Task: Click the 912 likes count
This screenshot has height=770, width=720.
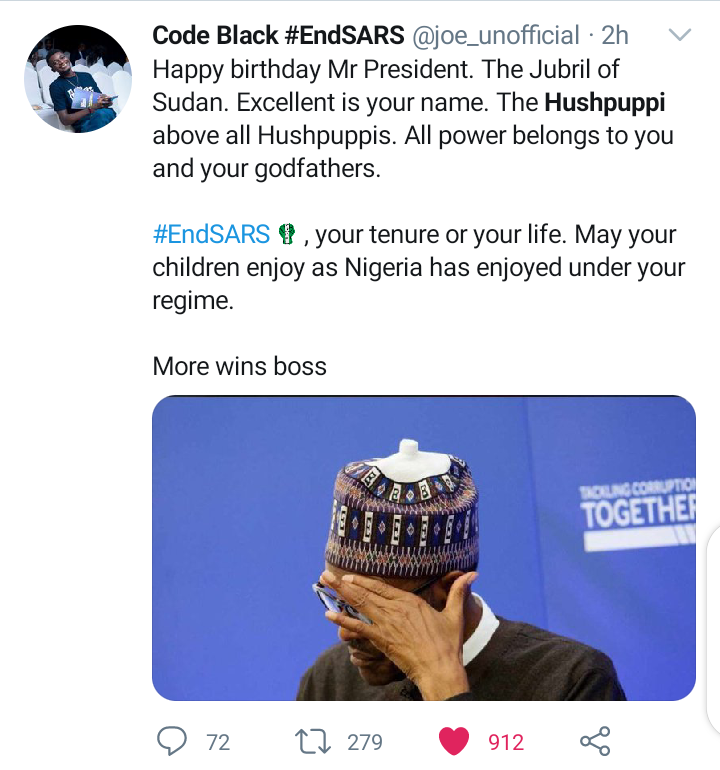Action: click(506, 742)
